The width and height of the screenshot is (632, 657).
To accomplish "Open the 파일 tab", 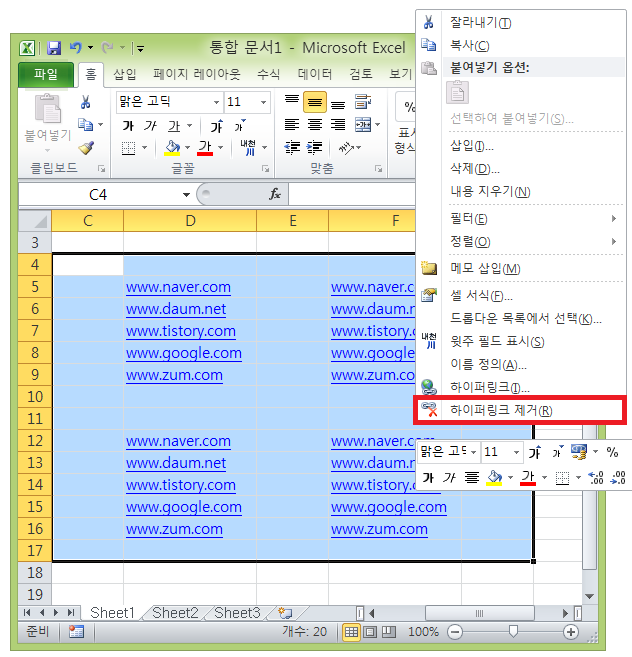I will (x=46, y=75).
